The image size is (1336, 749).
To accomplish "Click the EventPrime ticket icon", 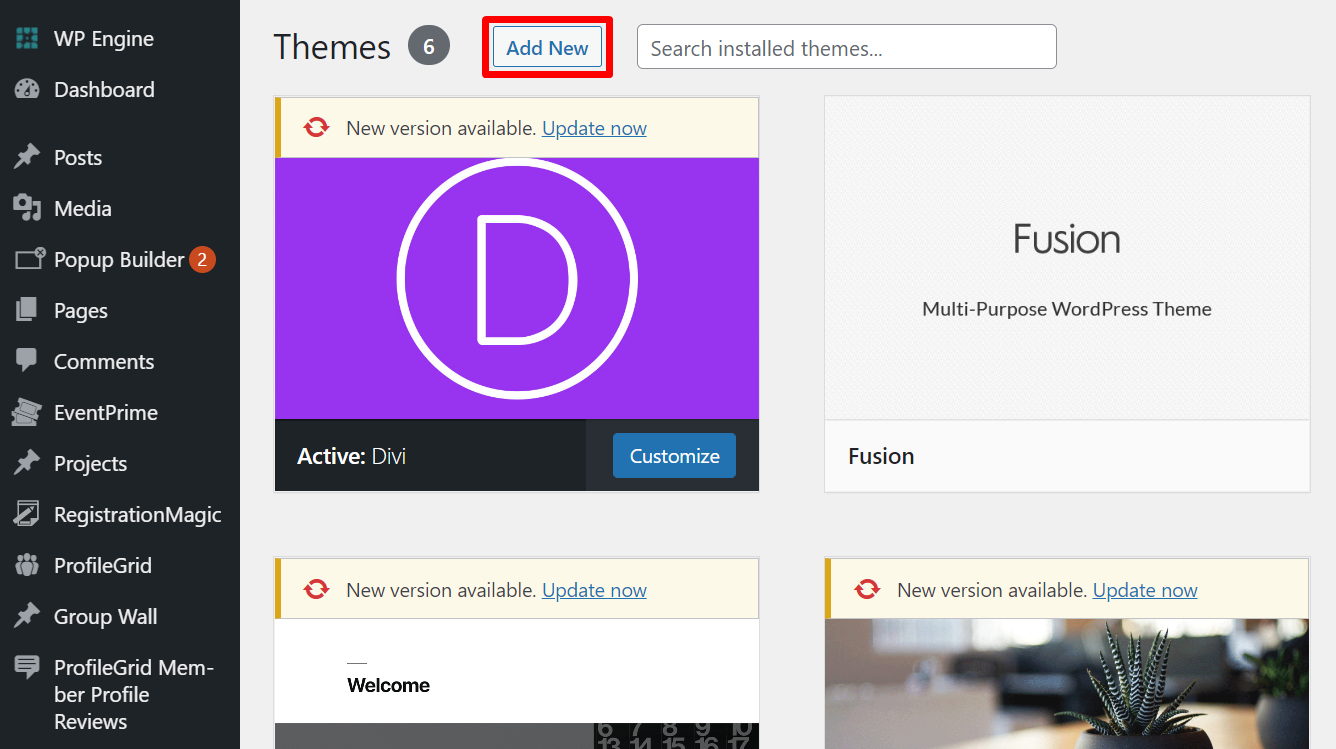I will point(27,412).
